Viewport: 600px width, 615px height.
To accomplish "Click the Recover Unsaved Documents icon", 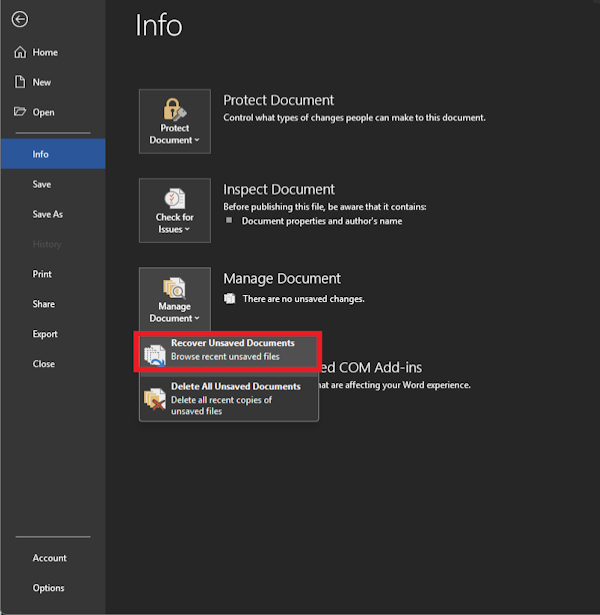I will [155, 355].
